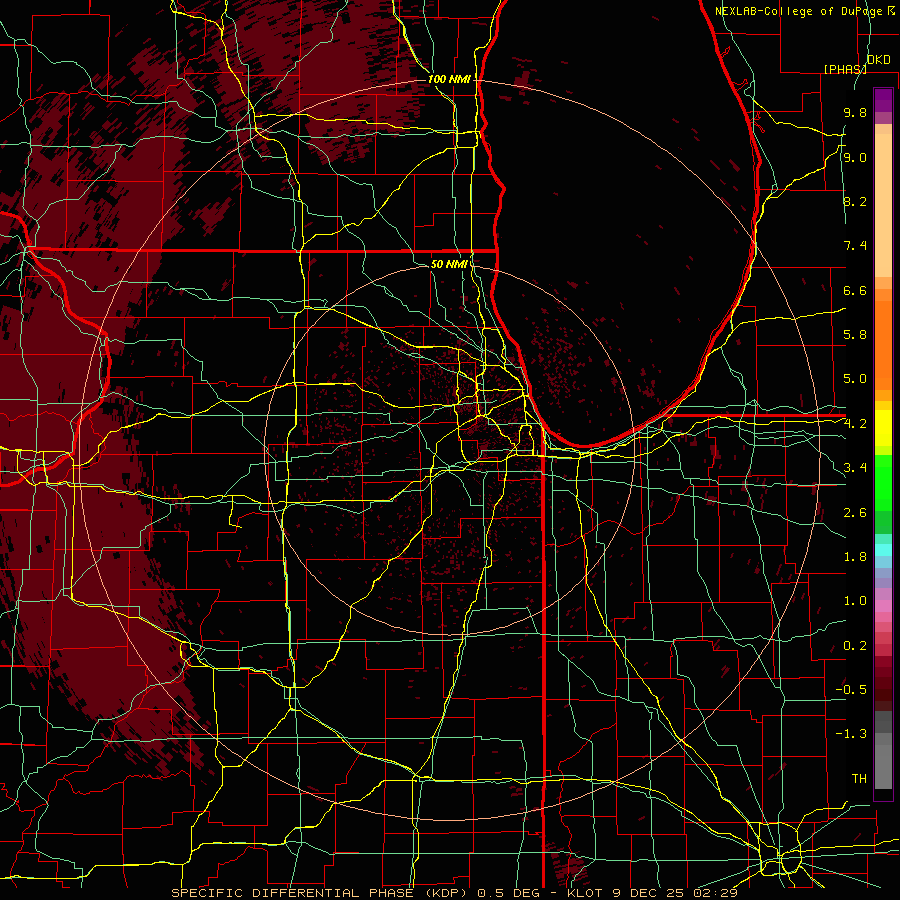
Task: Click the -0.5 scale value
Action: 851,690
